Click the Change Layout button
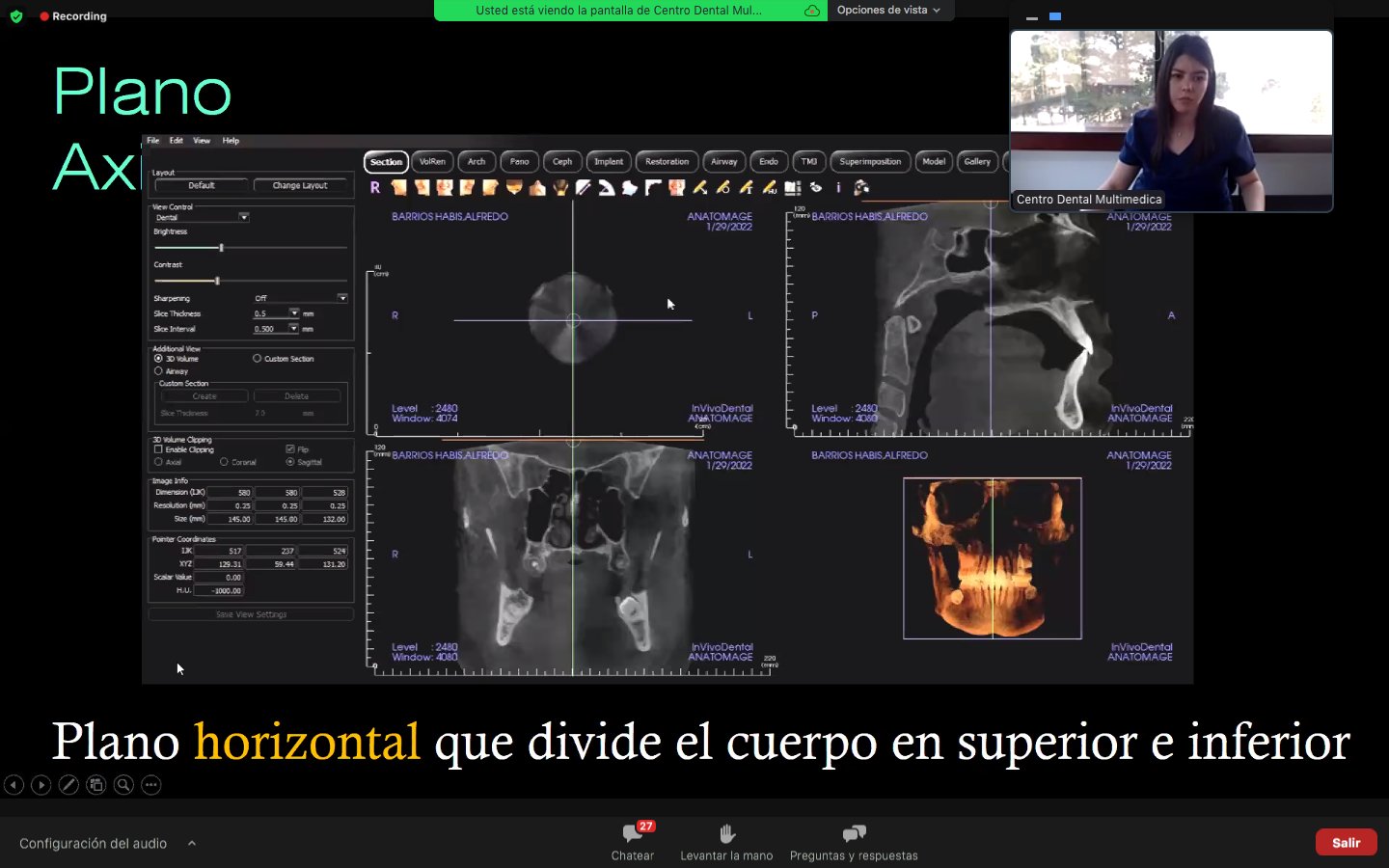Viewport: 1389px width, 868px height. (300, 185)
